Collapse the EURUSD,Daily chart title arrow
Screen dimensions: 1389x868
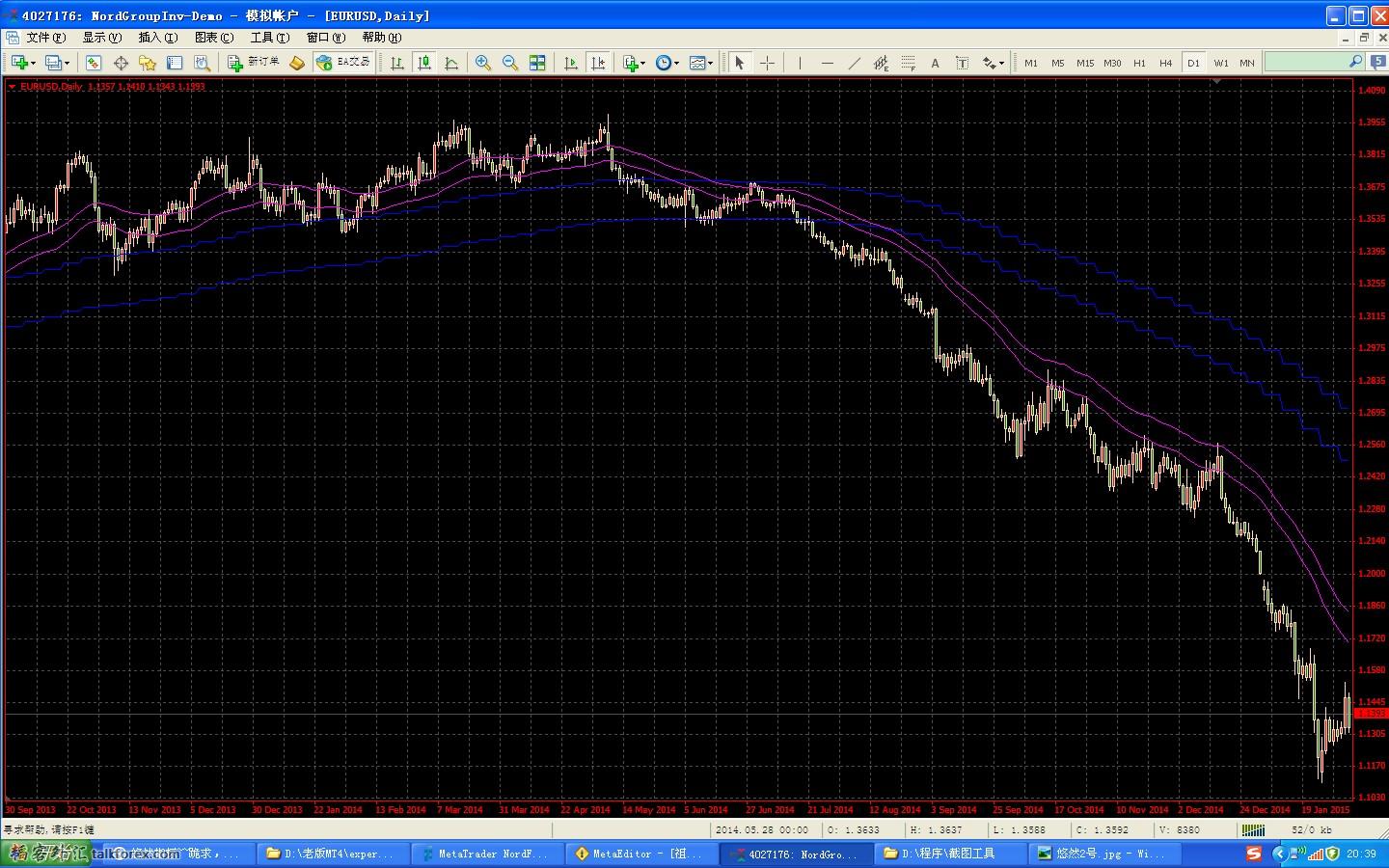point(12,87)
